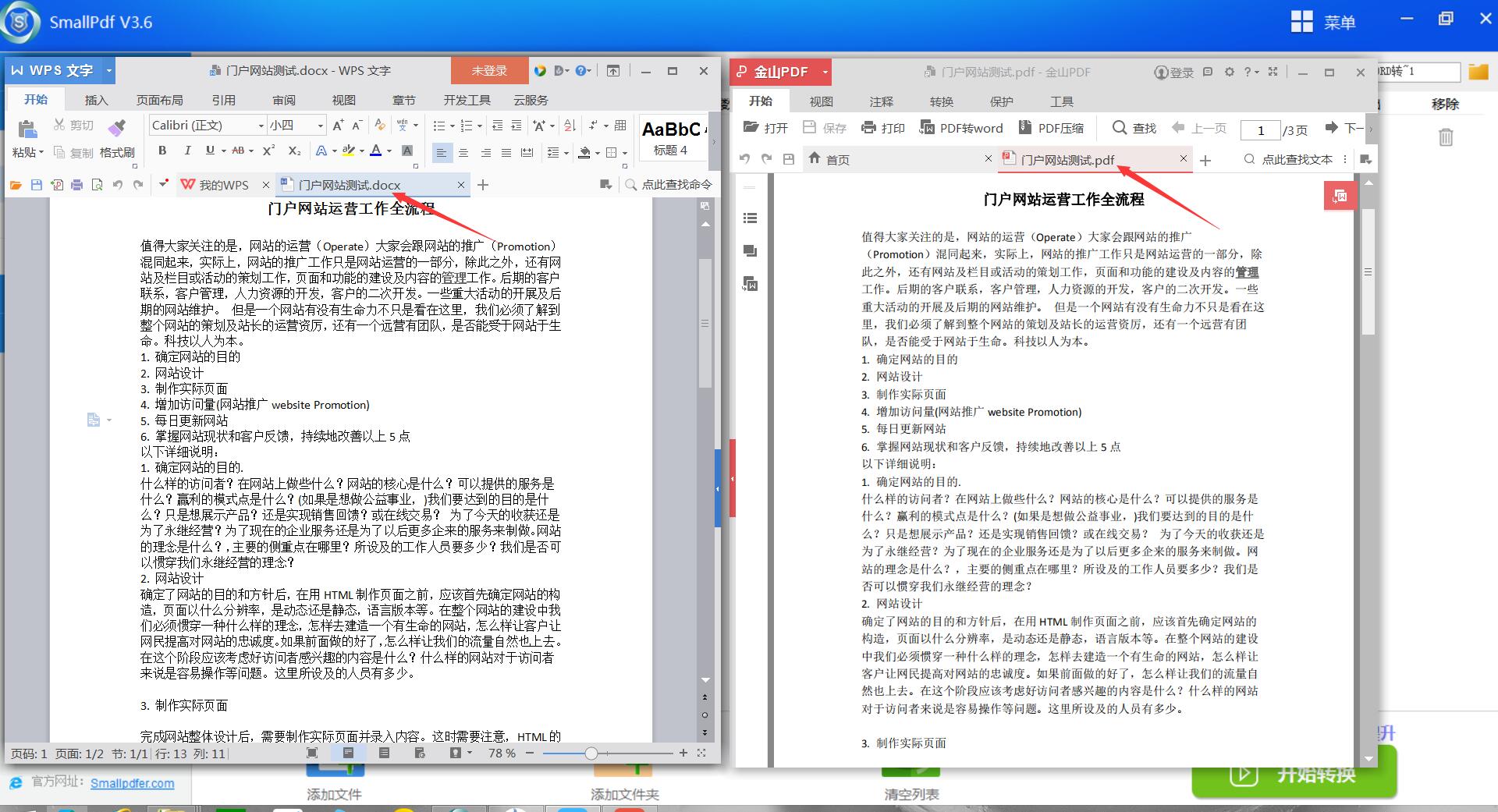Open the 转换 tab in 金山PDF
This screenshot has width=1498, height=812.
point(942,102)
